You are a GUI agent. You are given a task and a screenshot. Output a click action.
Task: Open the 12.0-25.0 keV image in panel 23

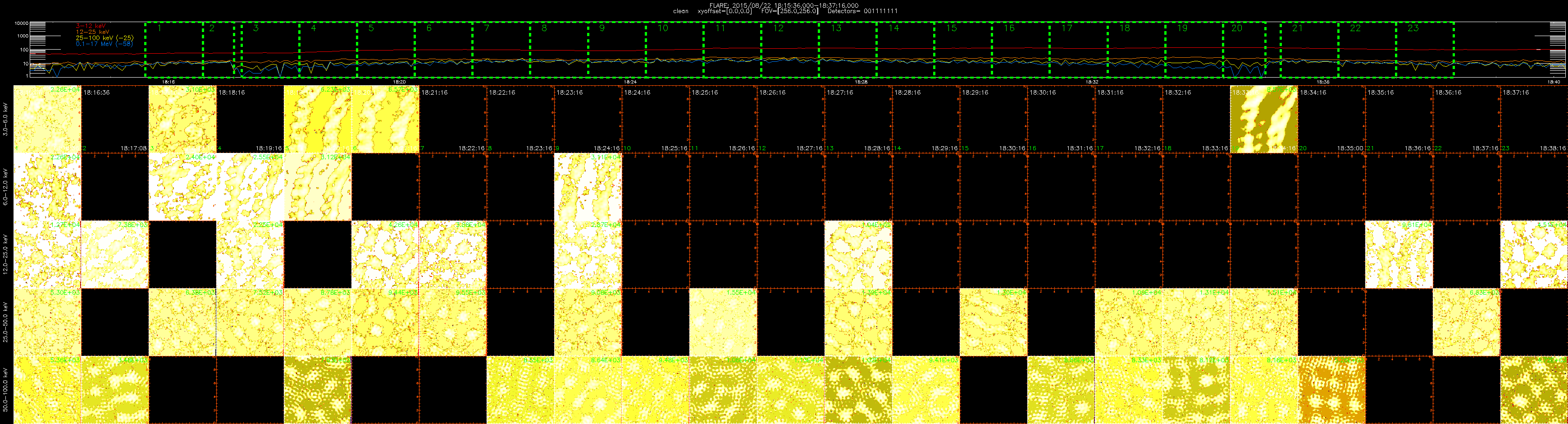[x=1534, y=255]
